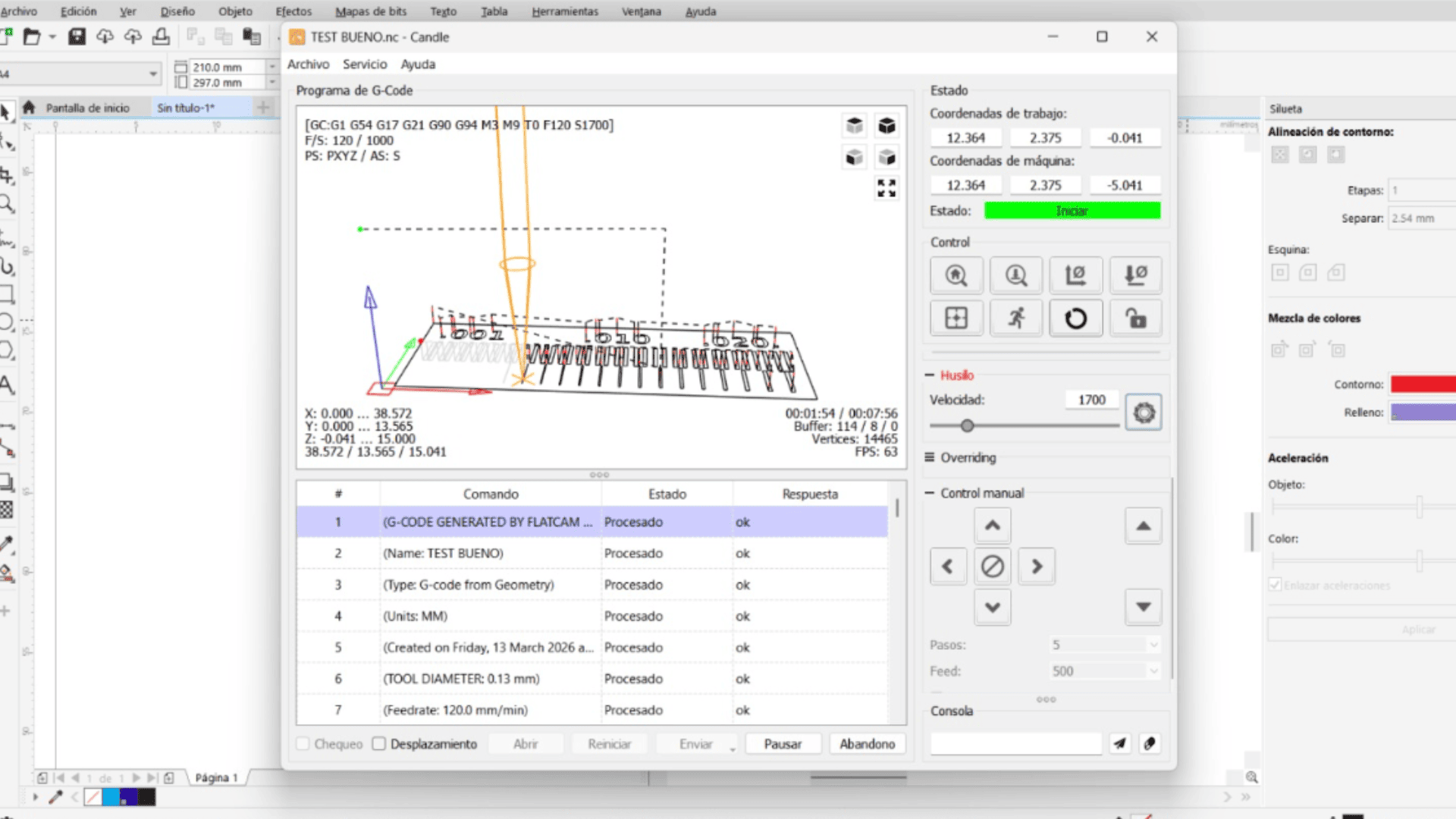Click the Zero Z control icon
Viewport: 1456px width, 819px height.
coord(1135,275)
